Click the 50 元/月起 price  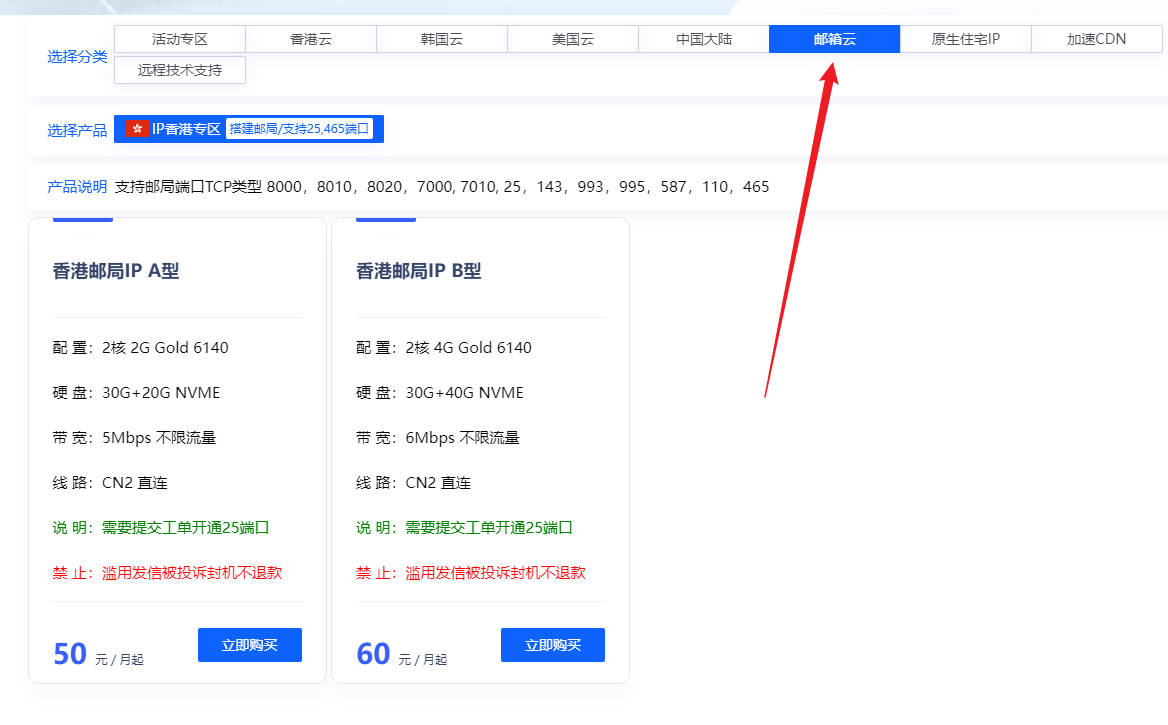tap(97, 654)
